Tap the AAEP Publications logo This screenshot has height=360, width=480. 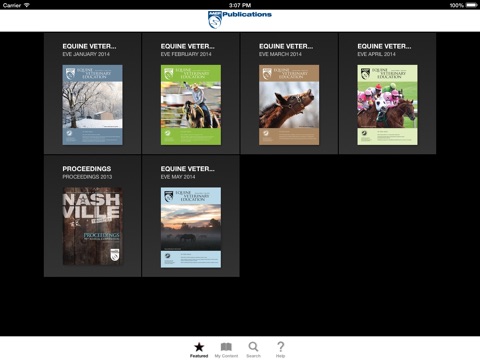pos(240,19)
